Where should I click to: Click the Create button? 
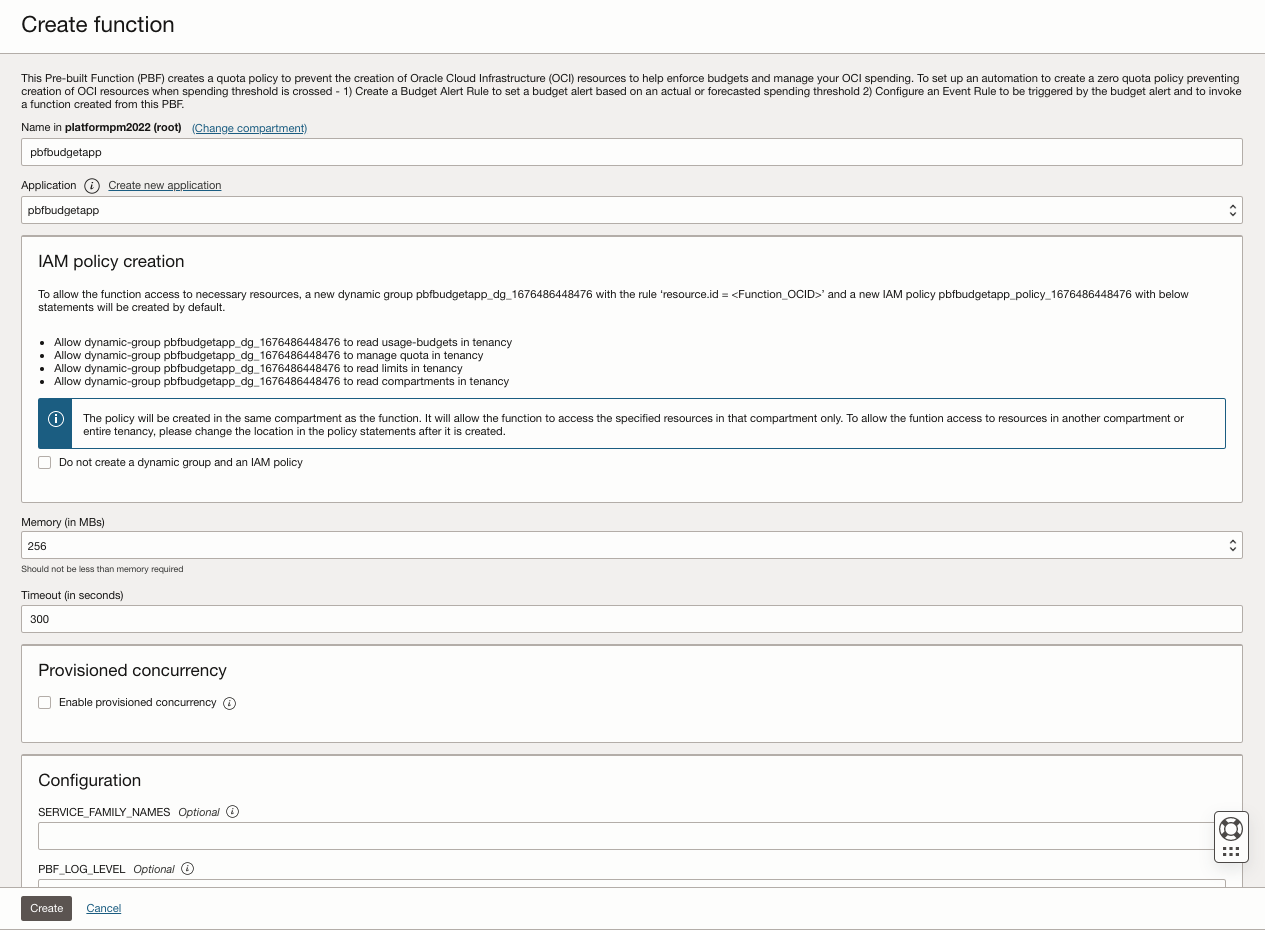(46, 908)
